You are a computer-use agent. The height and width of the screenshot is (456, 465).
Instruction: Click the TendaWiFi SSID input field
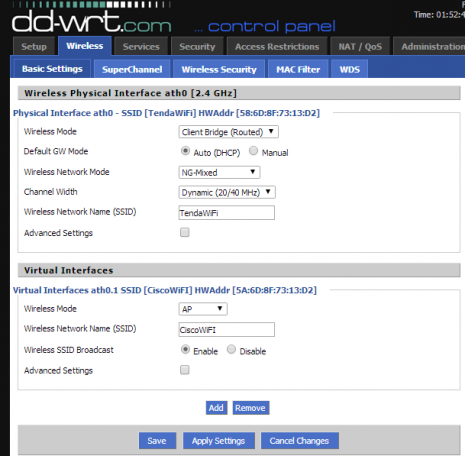tap(227, 213)
